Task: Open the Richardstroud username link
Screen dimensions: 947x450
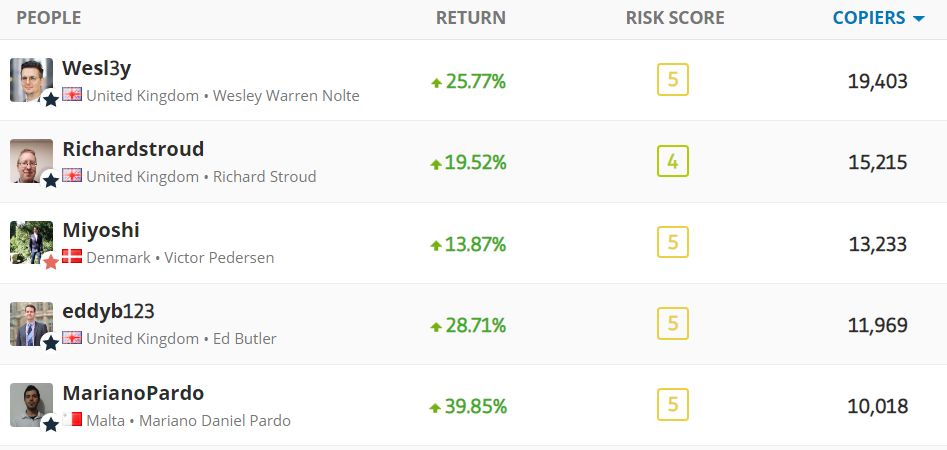Action: (133, 149)
